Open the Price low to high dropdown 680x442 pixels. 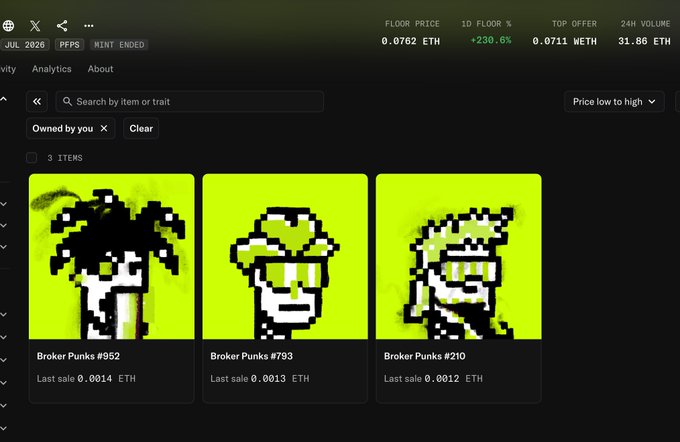tap(614, 101)
